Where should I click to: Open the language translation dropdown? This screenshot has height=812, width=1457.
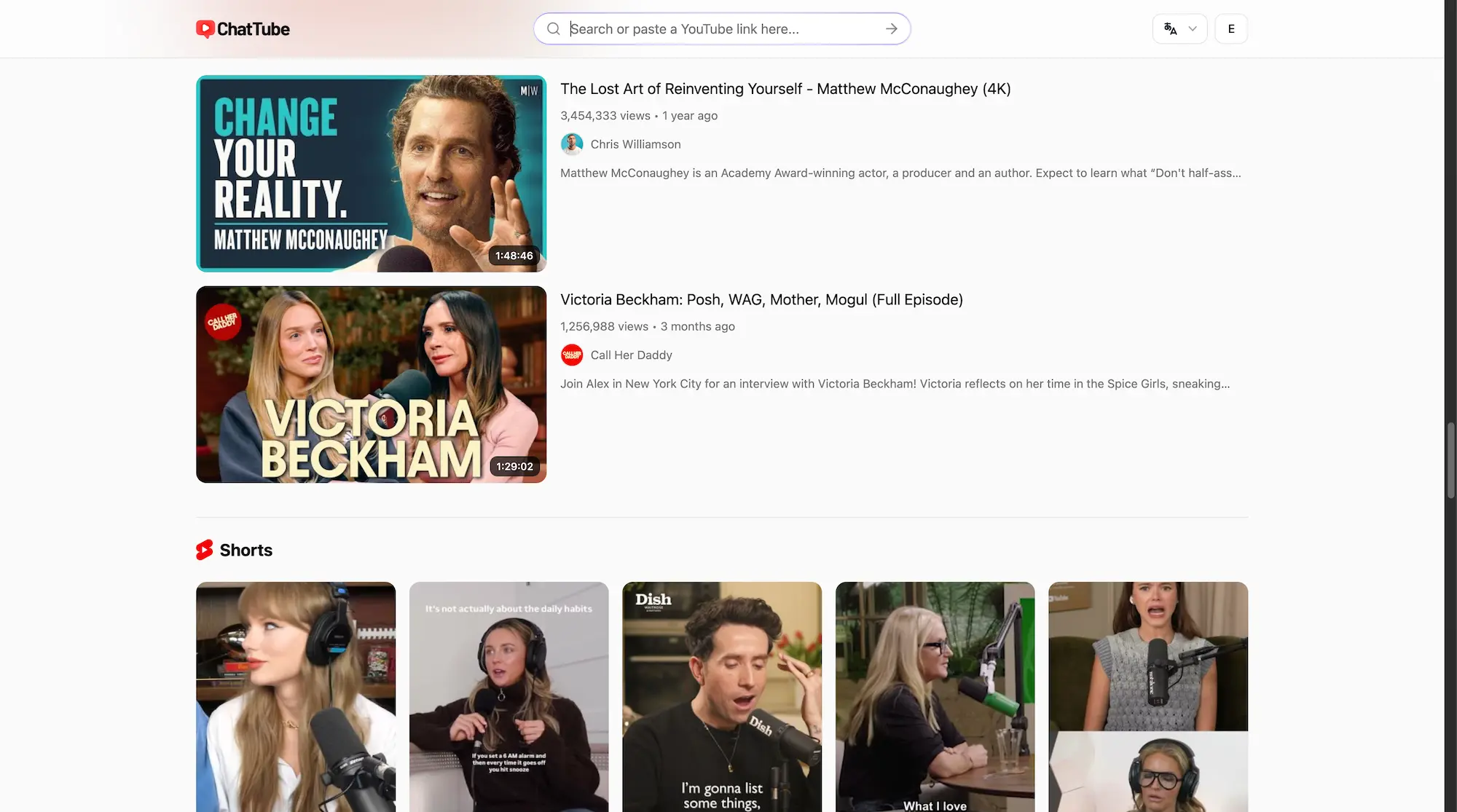coord(1180,29)
